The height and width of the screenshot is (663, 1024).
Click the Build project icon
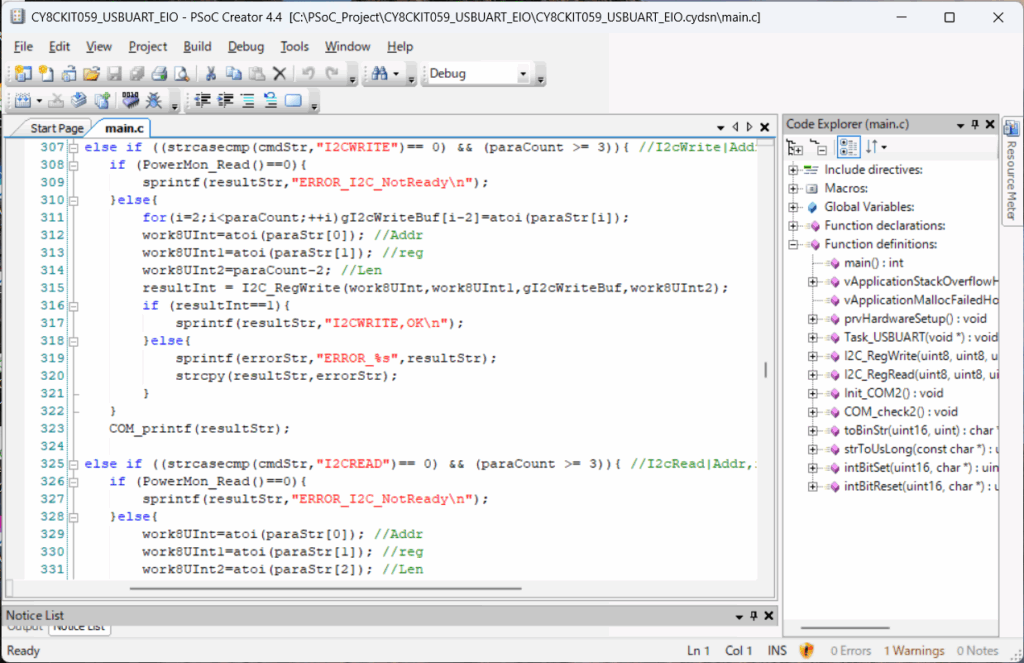(24, 101)
